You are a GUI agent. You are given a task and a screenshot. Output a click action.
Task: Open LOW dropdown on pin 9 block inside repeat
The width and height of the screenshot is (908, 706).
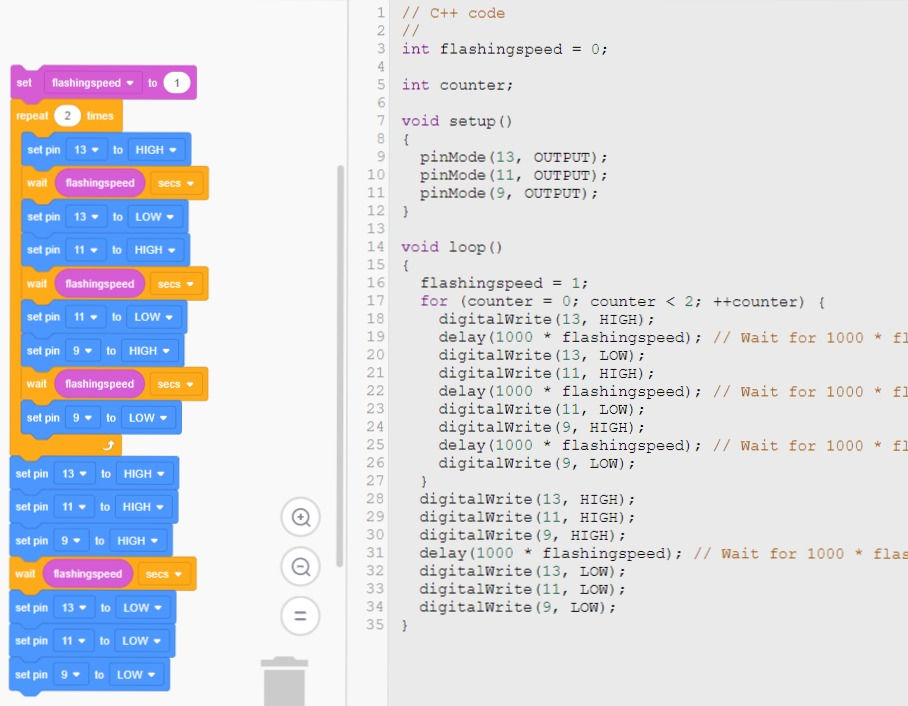click(x=148, y=418)
